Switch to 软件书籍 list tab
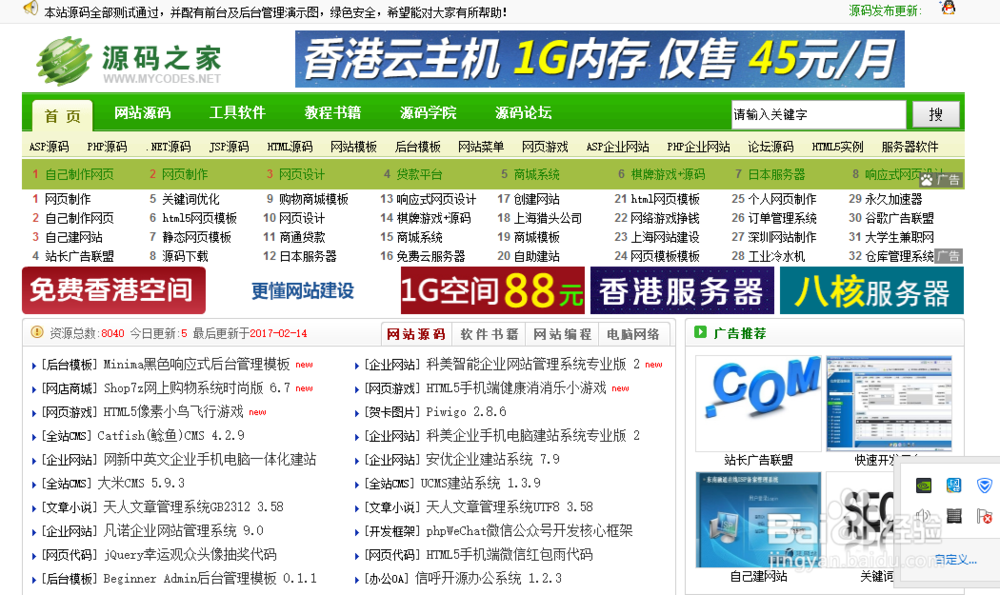 pos(489,334)
